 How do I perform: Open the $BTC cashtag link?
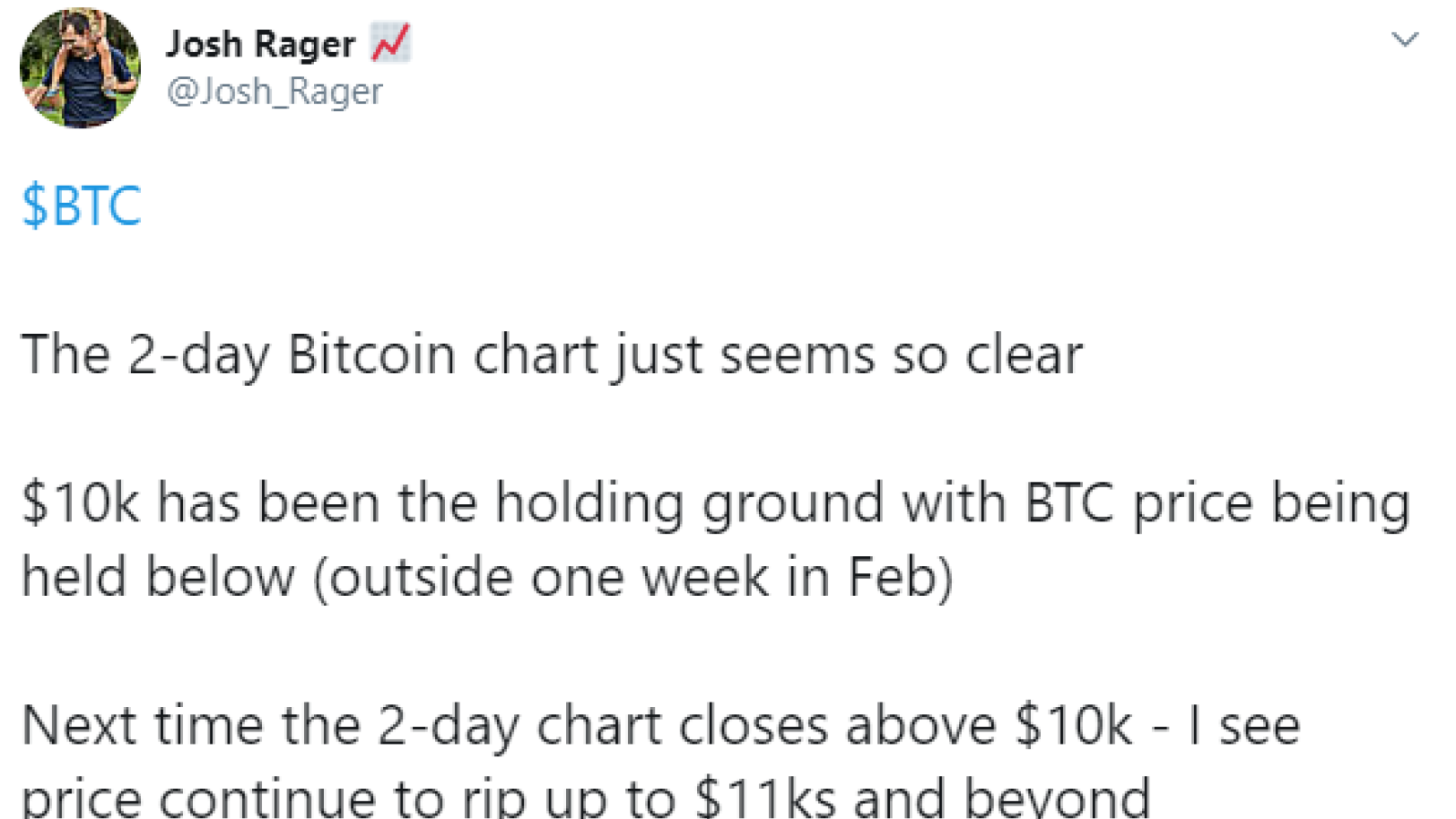point(81,205)
